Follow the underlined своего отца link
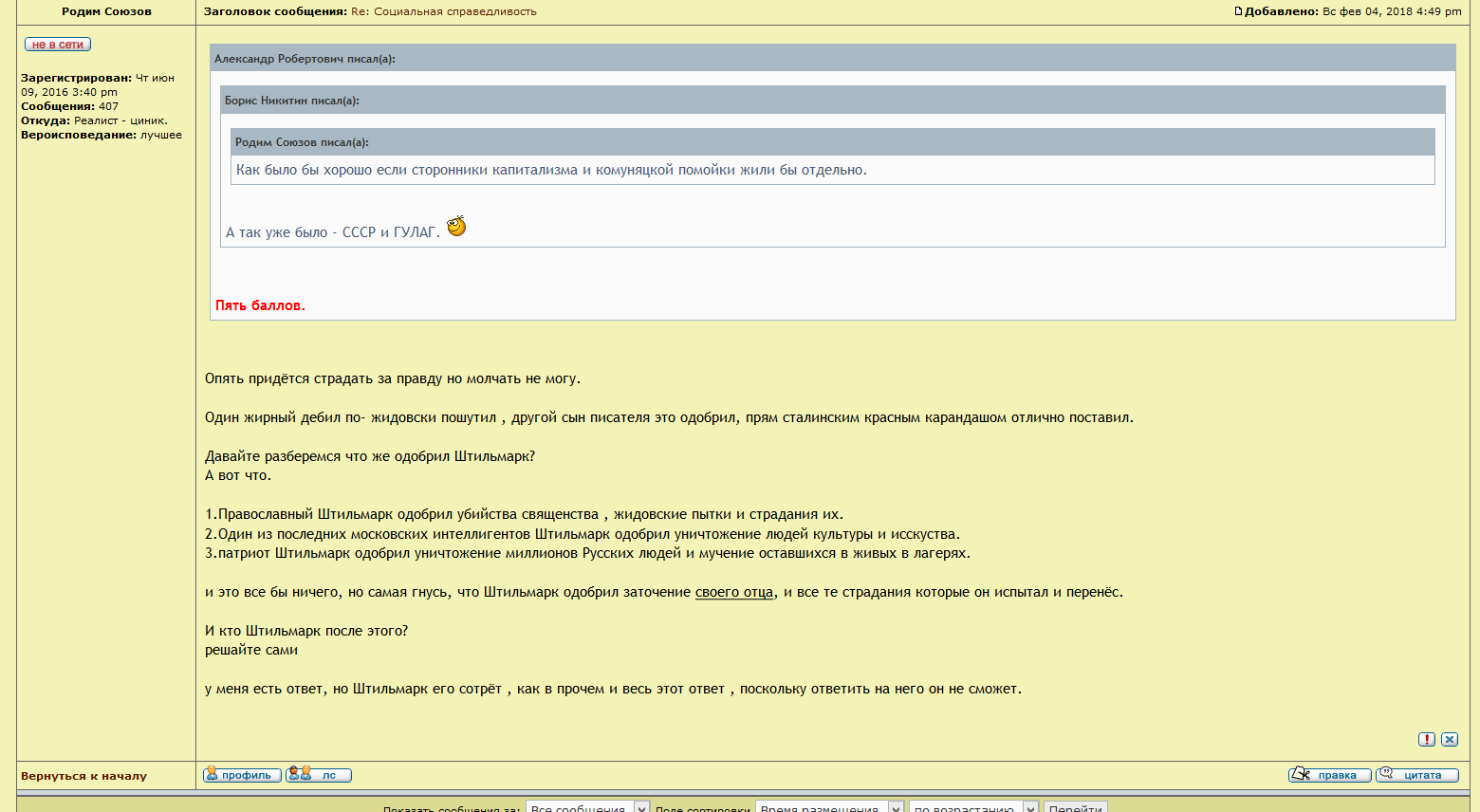1480x812 pixels. [734, 592]
